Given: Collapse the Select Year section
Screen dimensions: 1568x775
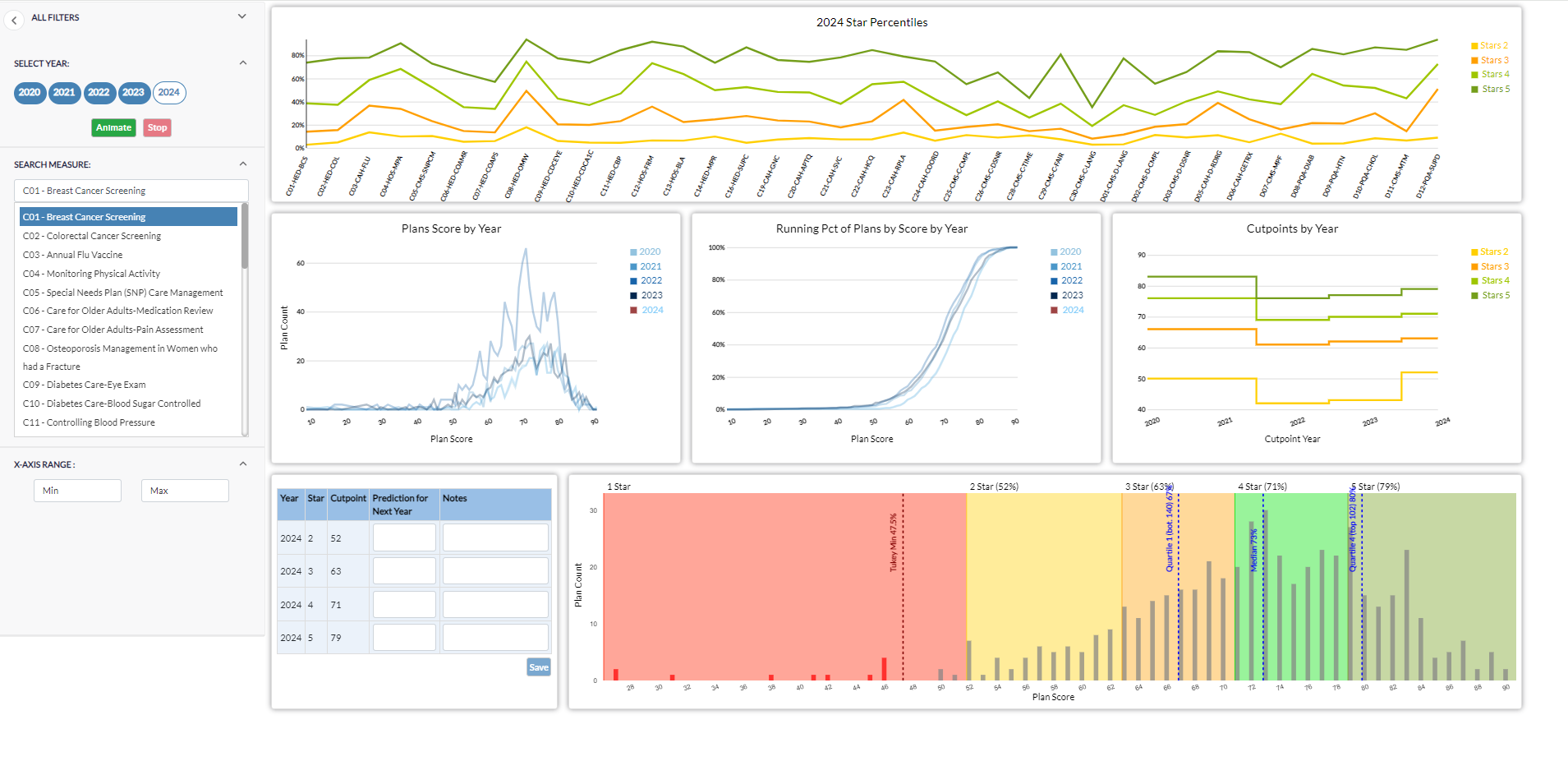Looking at the screenshot, I should click(242, 63).
